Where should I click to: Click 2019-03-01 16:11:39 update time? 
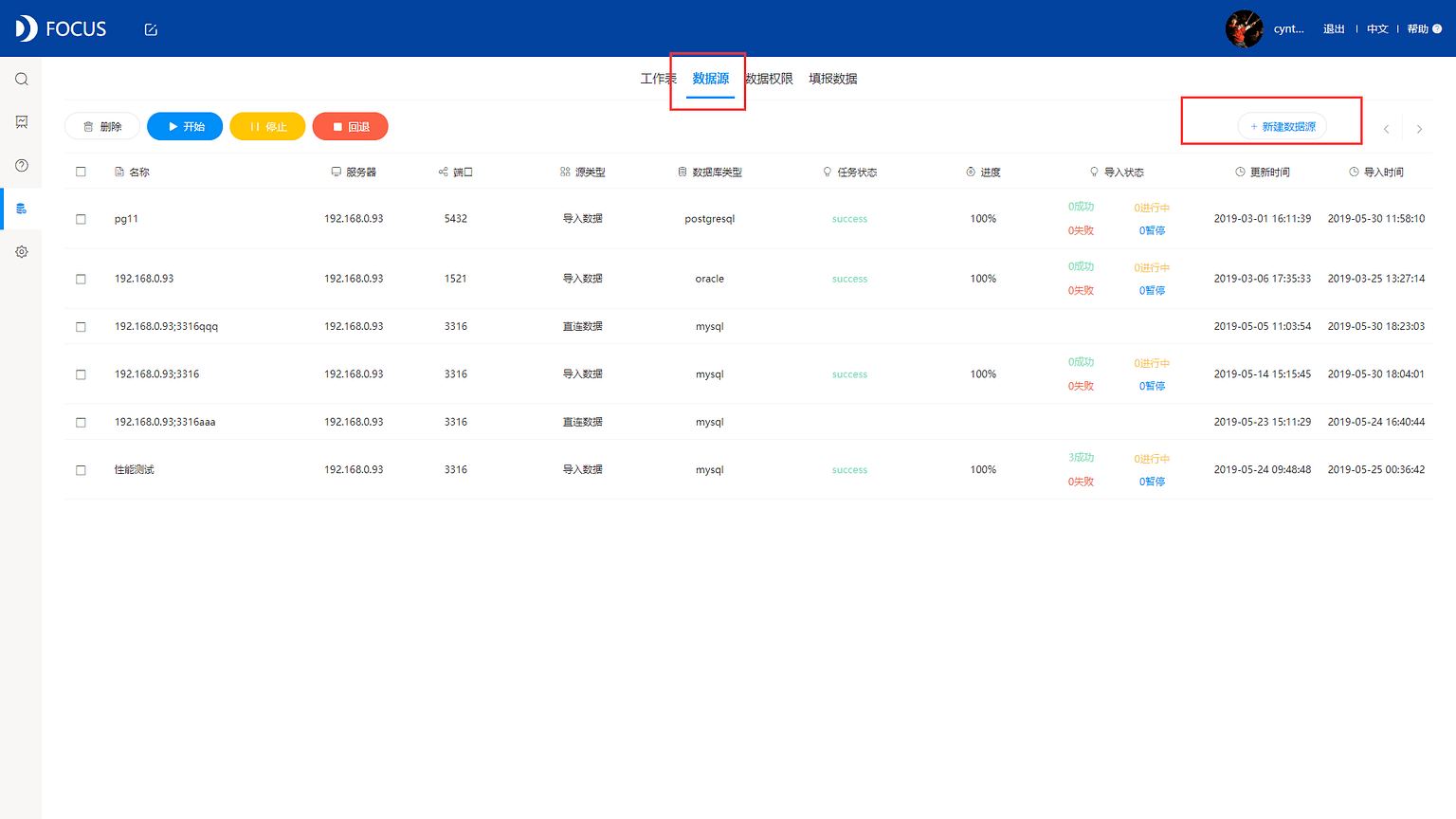[1263, 219]
